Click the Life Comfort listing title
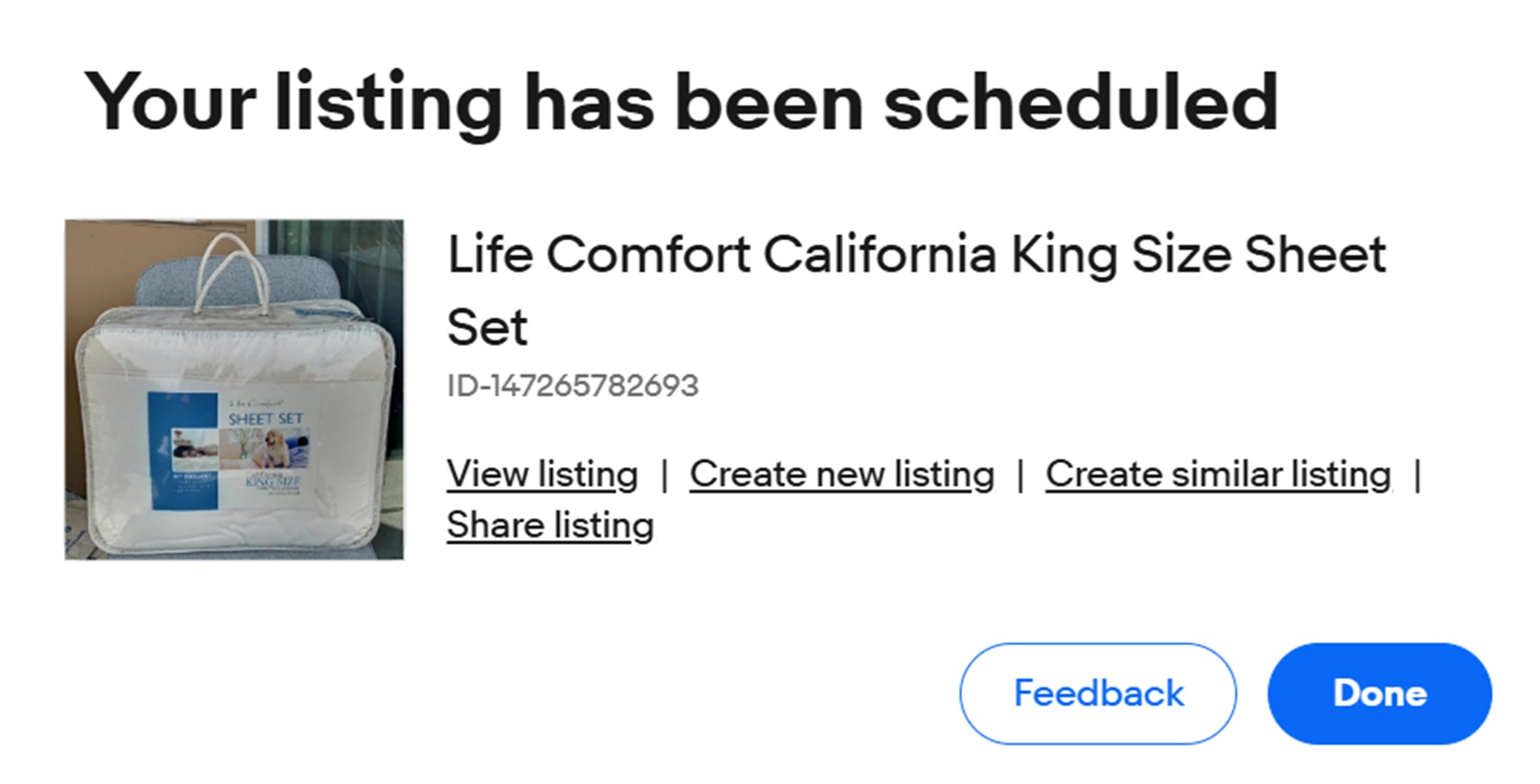The height and width of the screenshot is (784, 1540). click(916, 255)
